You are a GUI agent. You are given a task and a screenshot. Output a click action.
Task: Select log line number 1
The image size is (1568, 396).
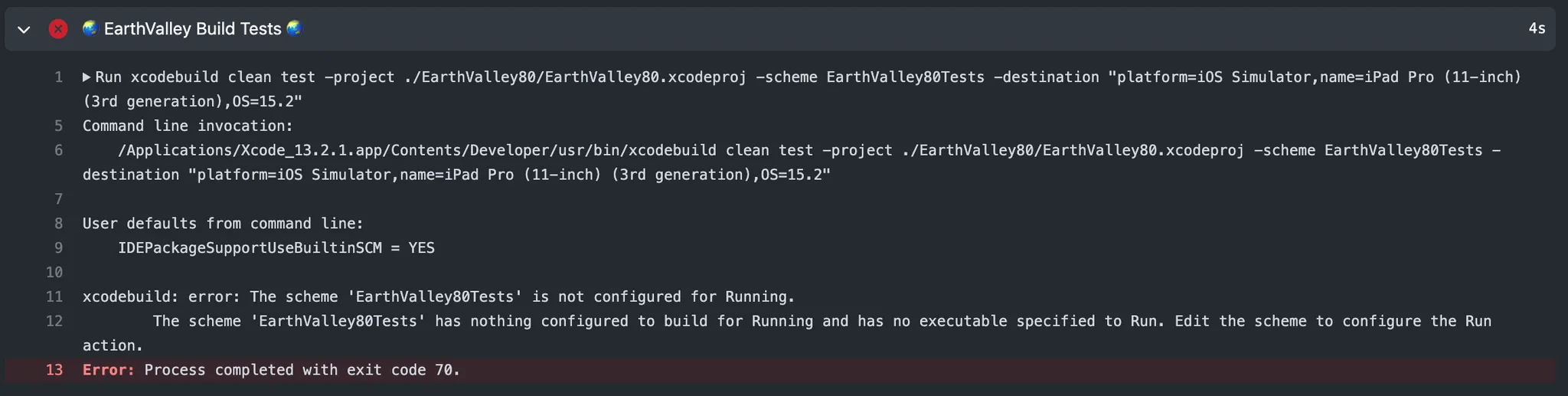coord(58,77)
